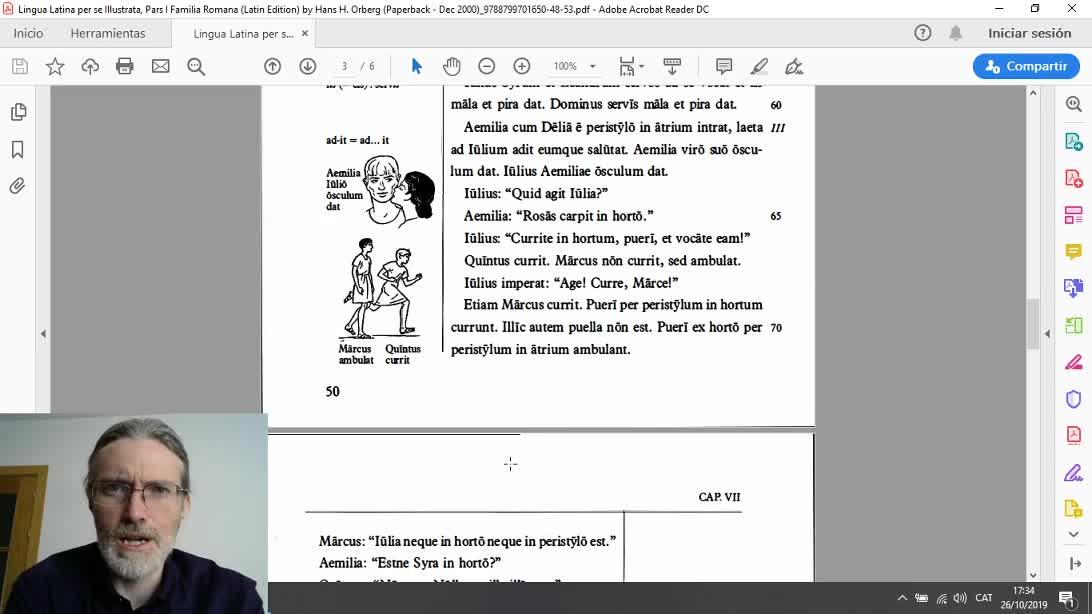Screen dimensions: 1092x614
Task: Select the Lingua Latina document tab
Action: point(243,33)
